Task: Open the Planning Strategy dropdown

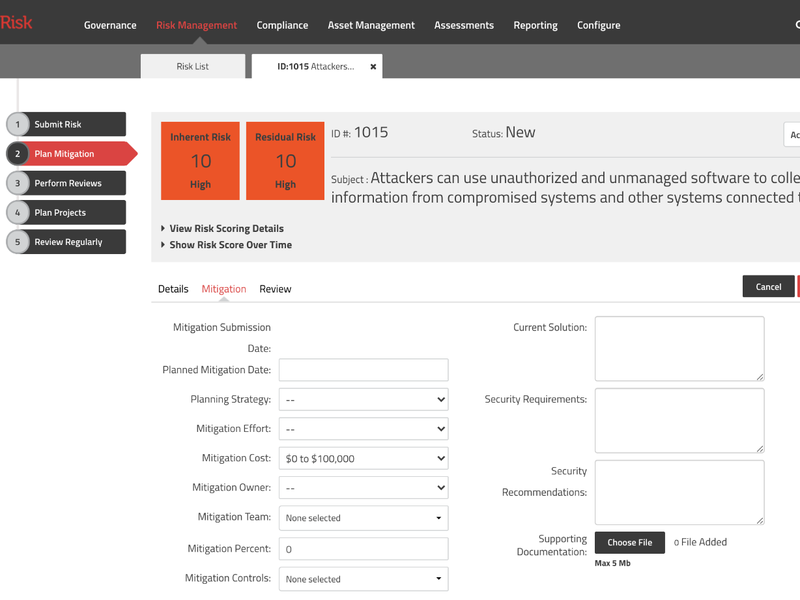Action: (363, 399)
